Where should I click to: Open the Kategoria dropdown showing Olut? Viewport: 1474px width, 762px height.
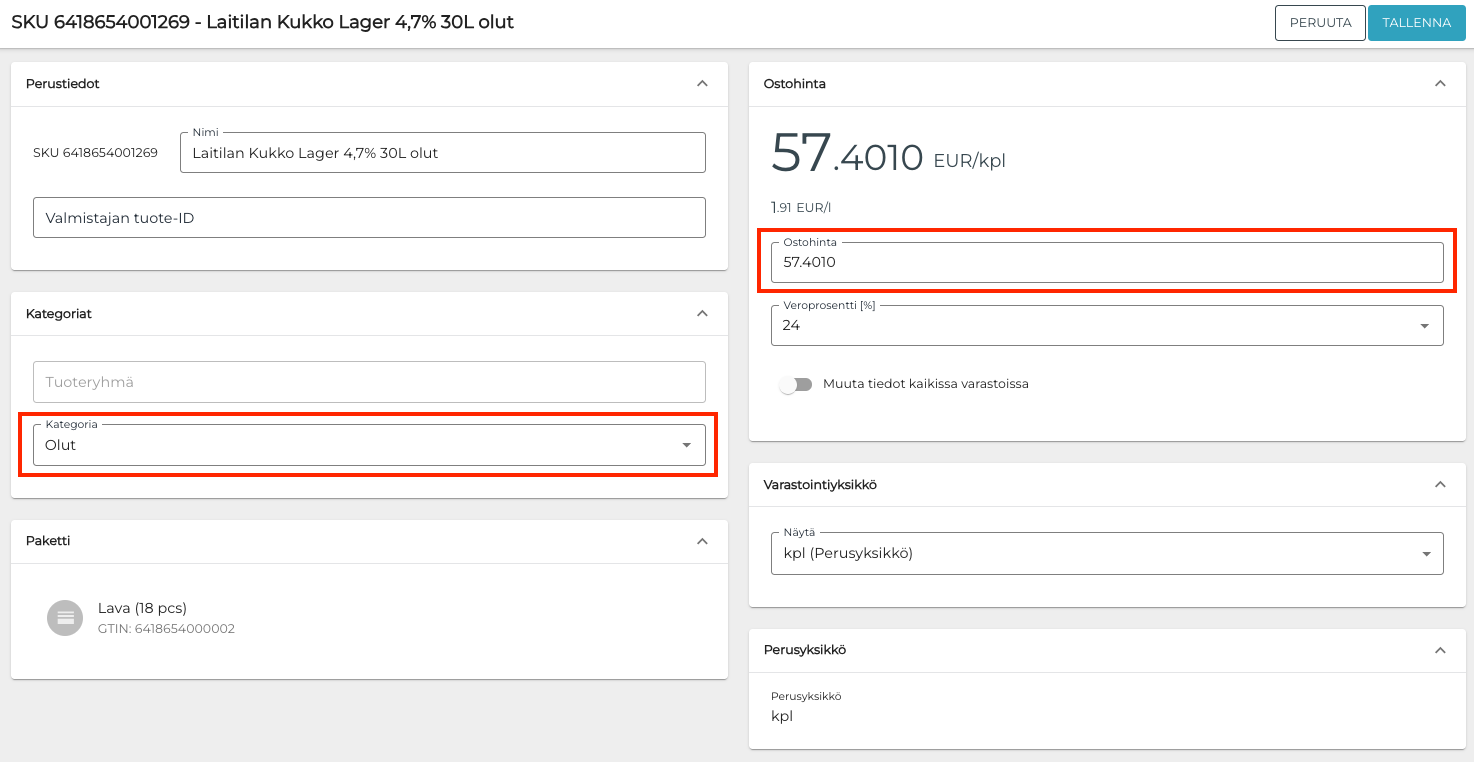point(368,446)
